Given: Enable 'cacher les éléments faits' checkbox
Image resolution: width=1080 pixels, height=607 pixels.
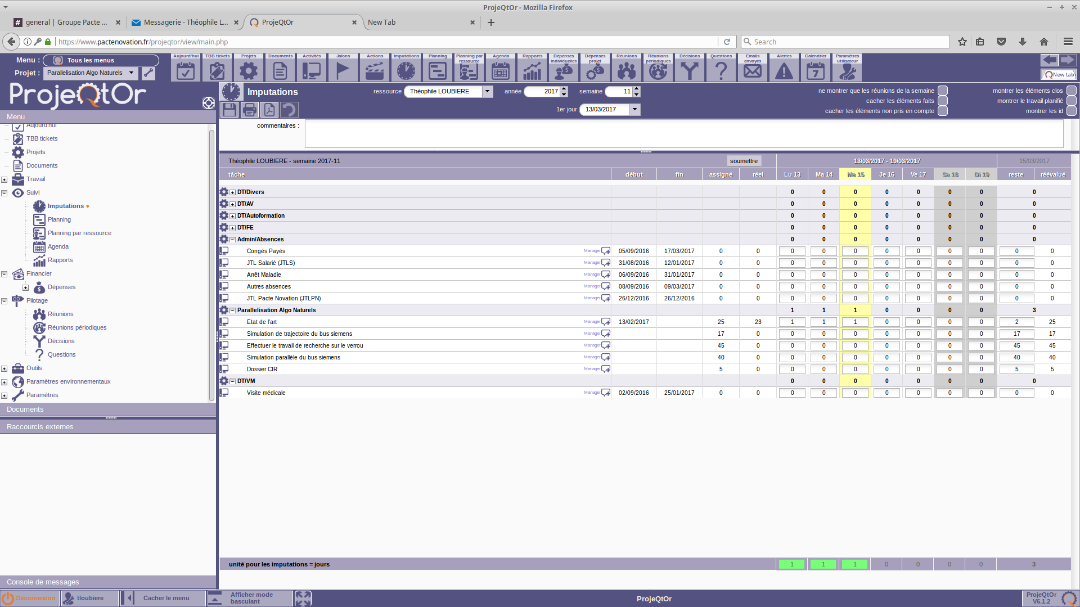Looking at the screenshot, I should point(942,101).
